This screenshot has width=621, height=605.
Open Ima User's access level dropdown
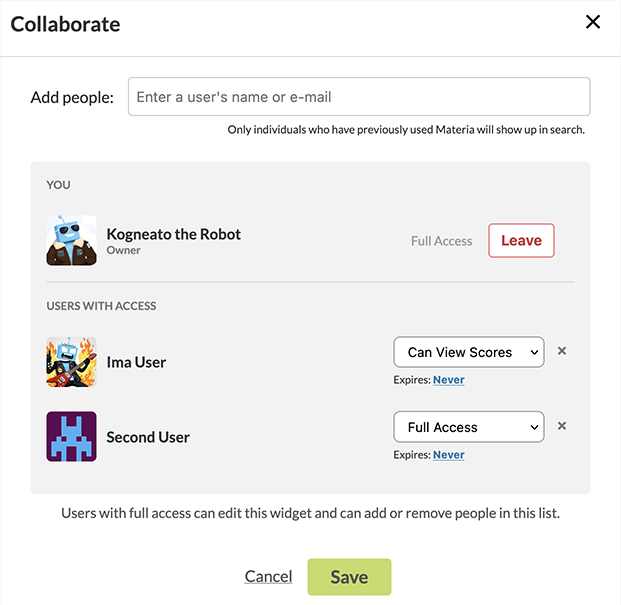[469, 352]
